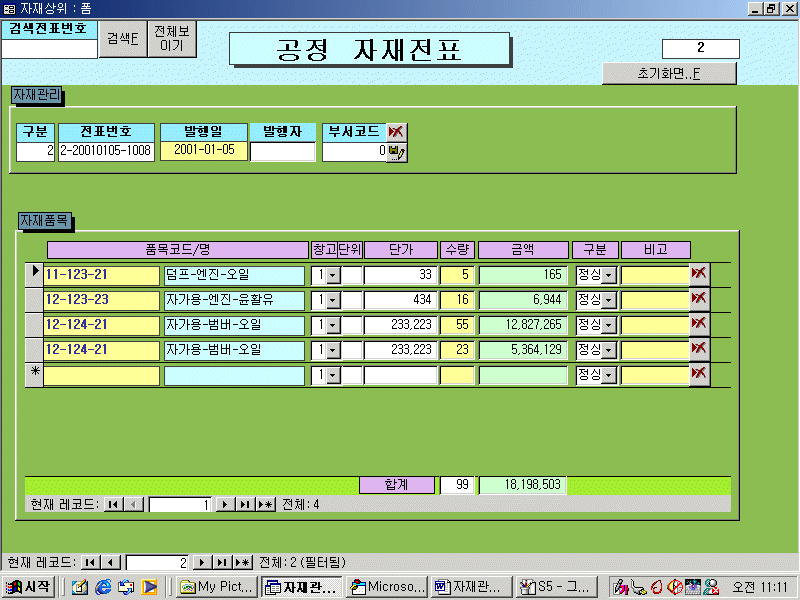800x600 pixels.
Task: Open 창고 dropdown on new blank row
Action: pos(333,376)
